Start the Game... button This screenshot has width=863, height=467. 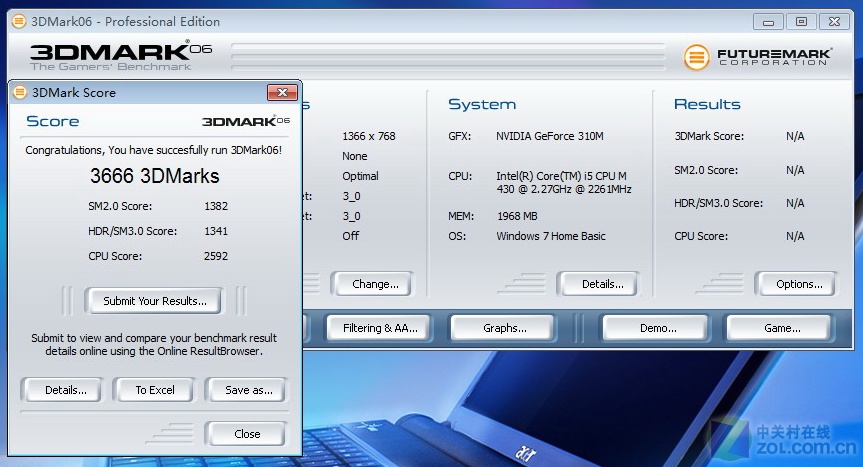pyautogui.click(x=781, y=328)
